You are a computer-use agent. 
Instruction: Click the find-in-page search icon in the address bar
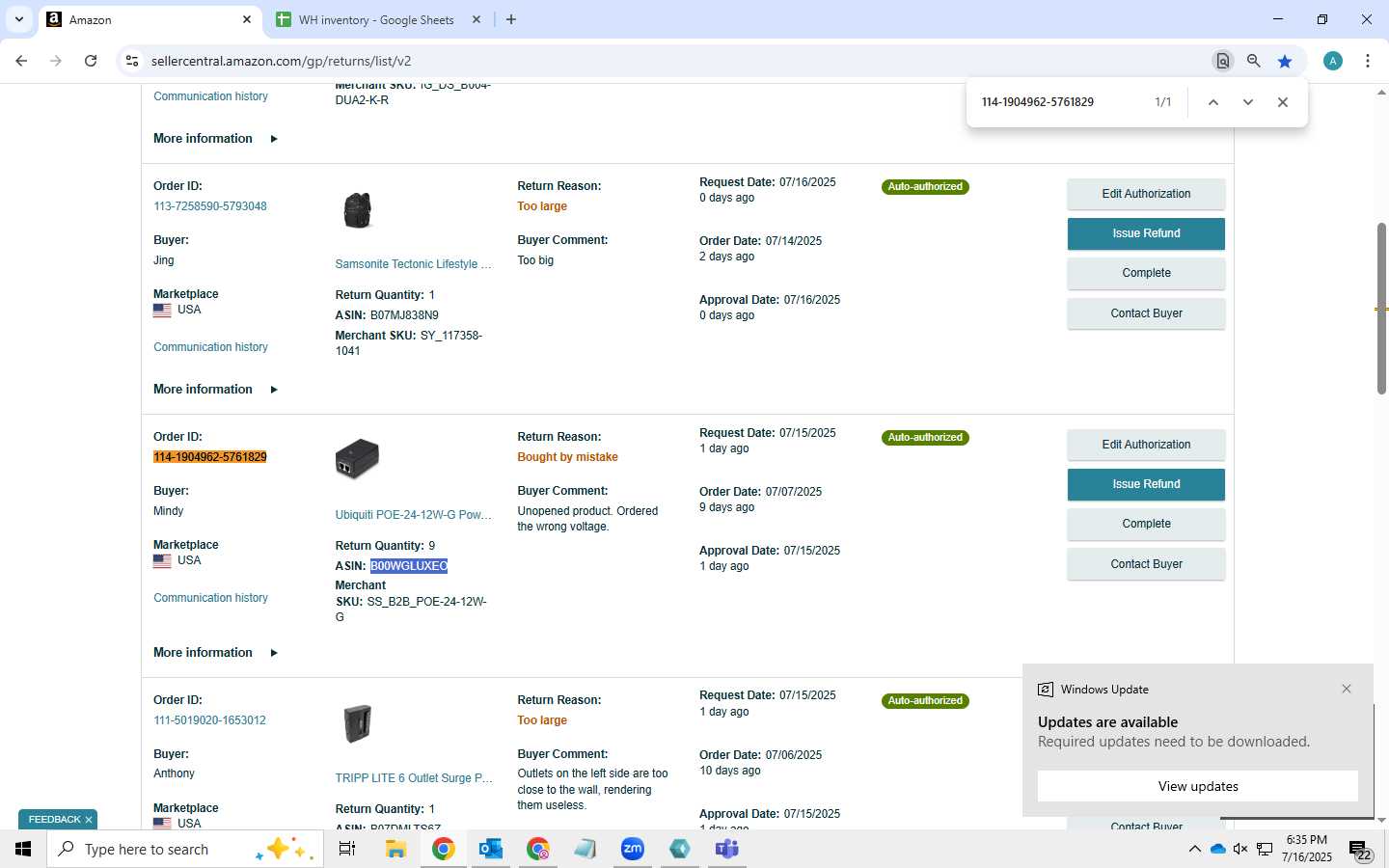coord(1222,61)
